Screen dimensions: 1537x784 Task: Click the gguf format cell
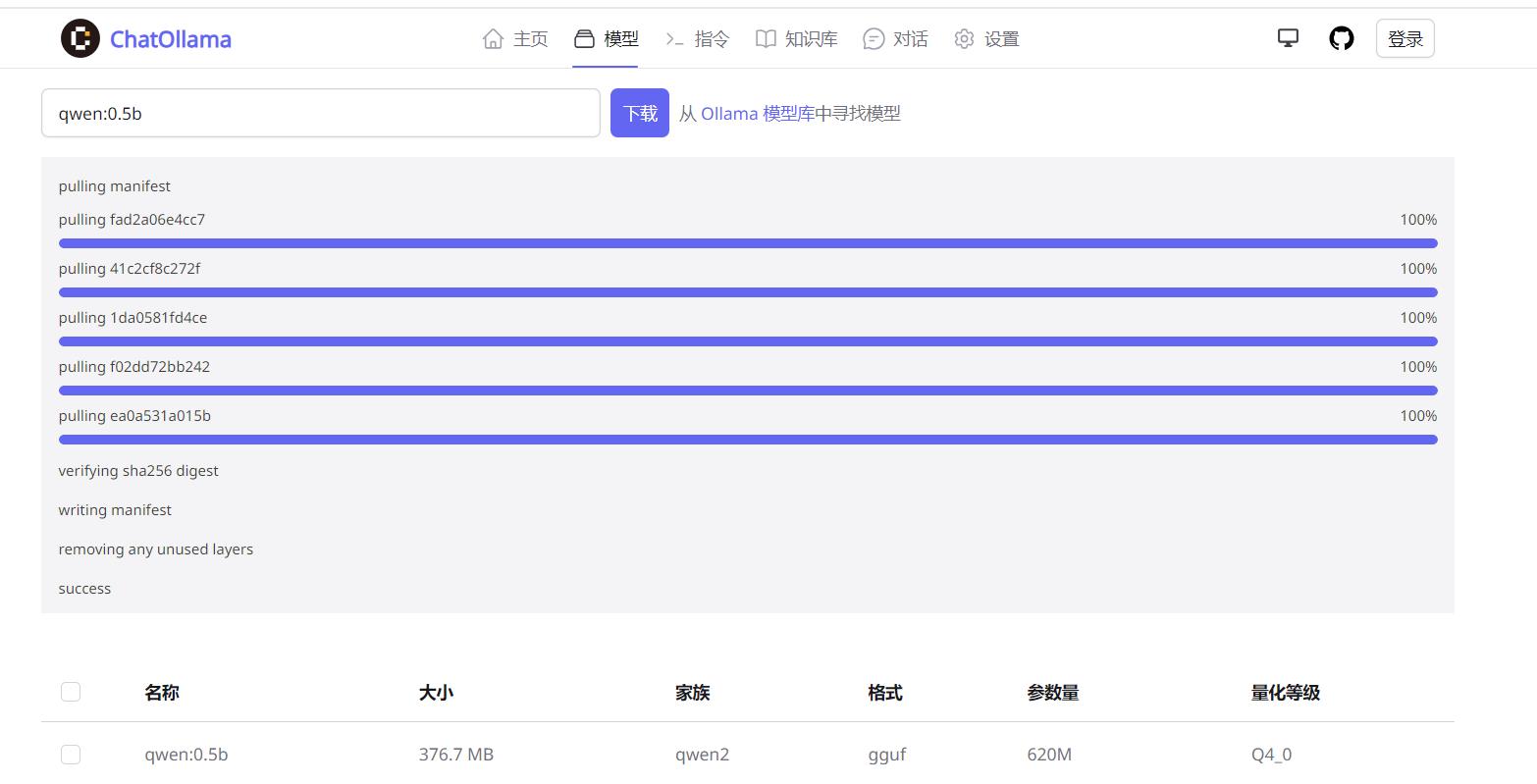point(887,755)
